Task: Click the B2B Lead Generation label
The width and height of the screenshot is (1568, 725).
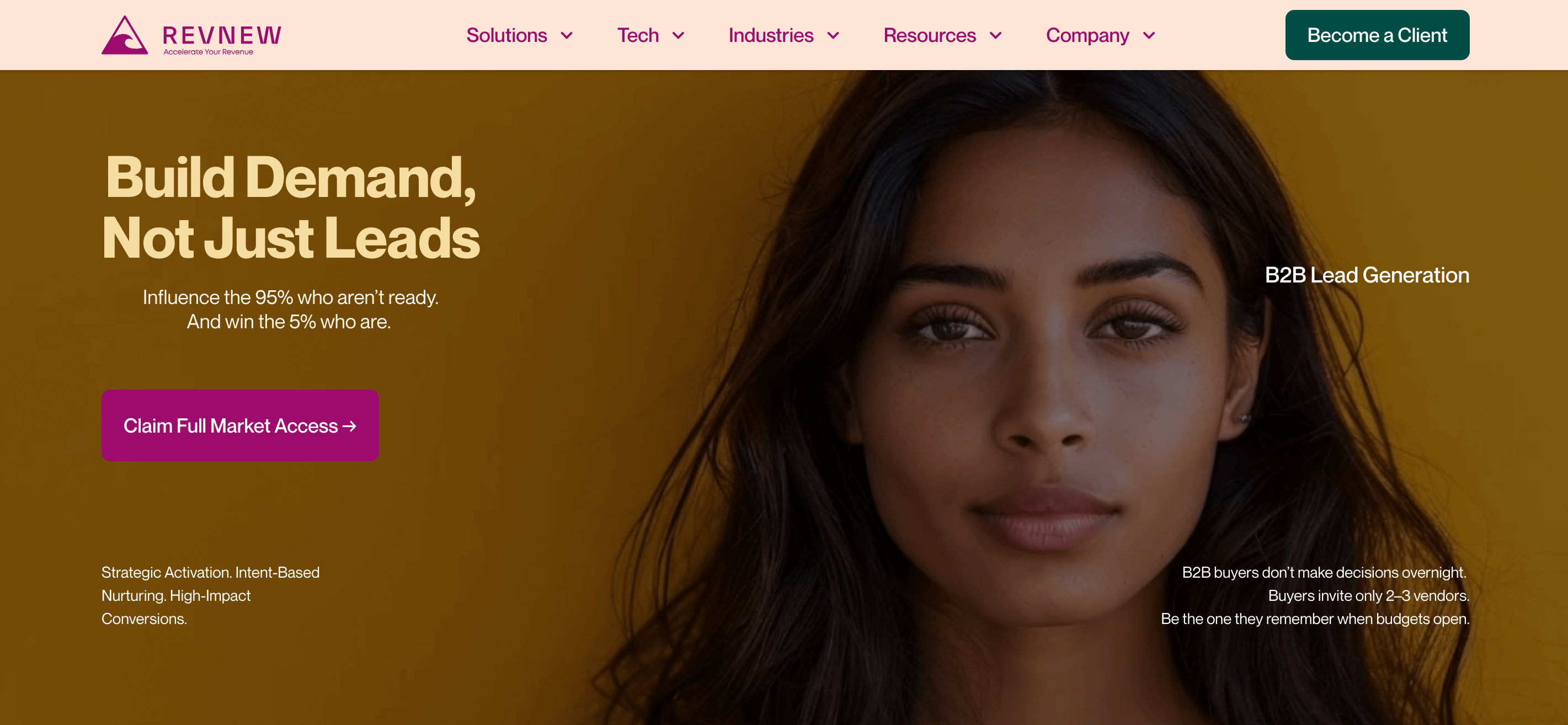Action: point(1367,275)
